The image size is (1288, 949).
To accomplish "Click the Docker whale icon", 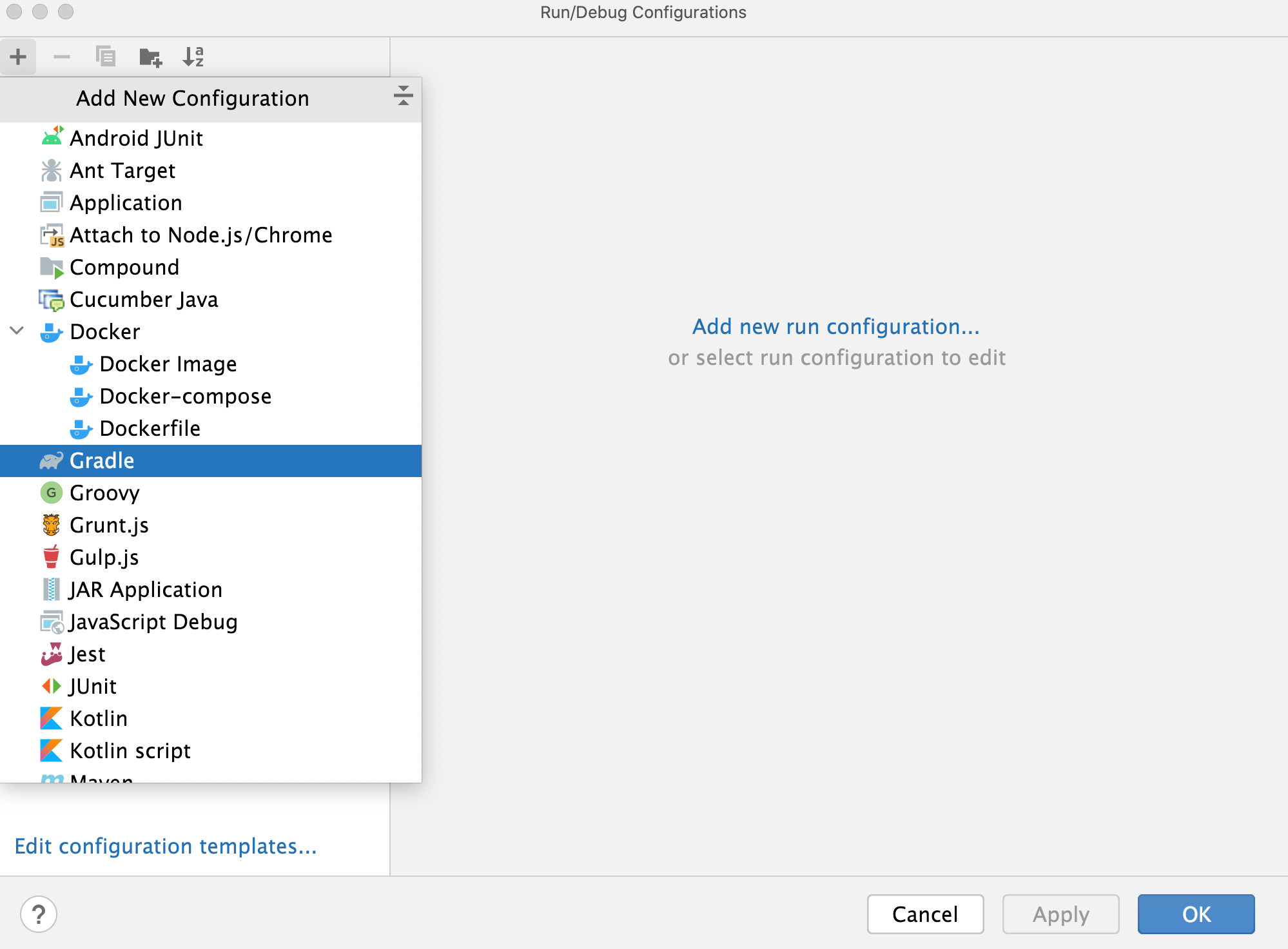I will pyautogui.click(x=51, y=331).
